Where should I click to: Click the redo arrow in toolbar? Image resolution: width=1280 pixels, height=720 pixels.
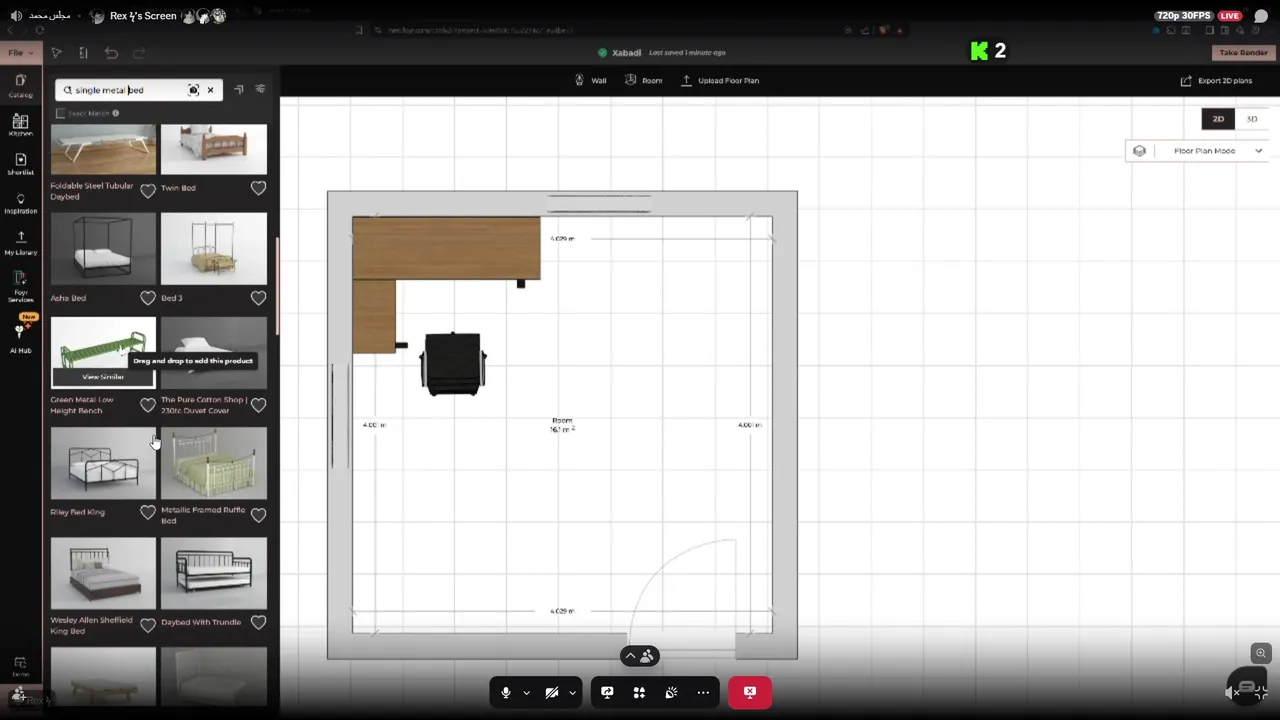(x=139, y=53)
